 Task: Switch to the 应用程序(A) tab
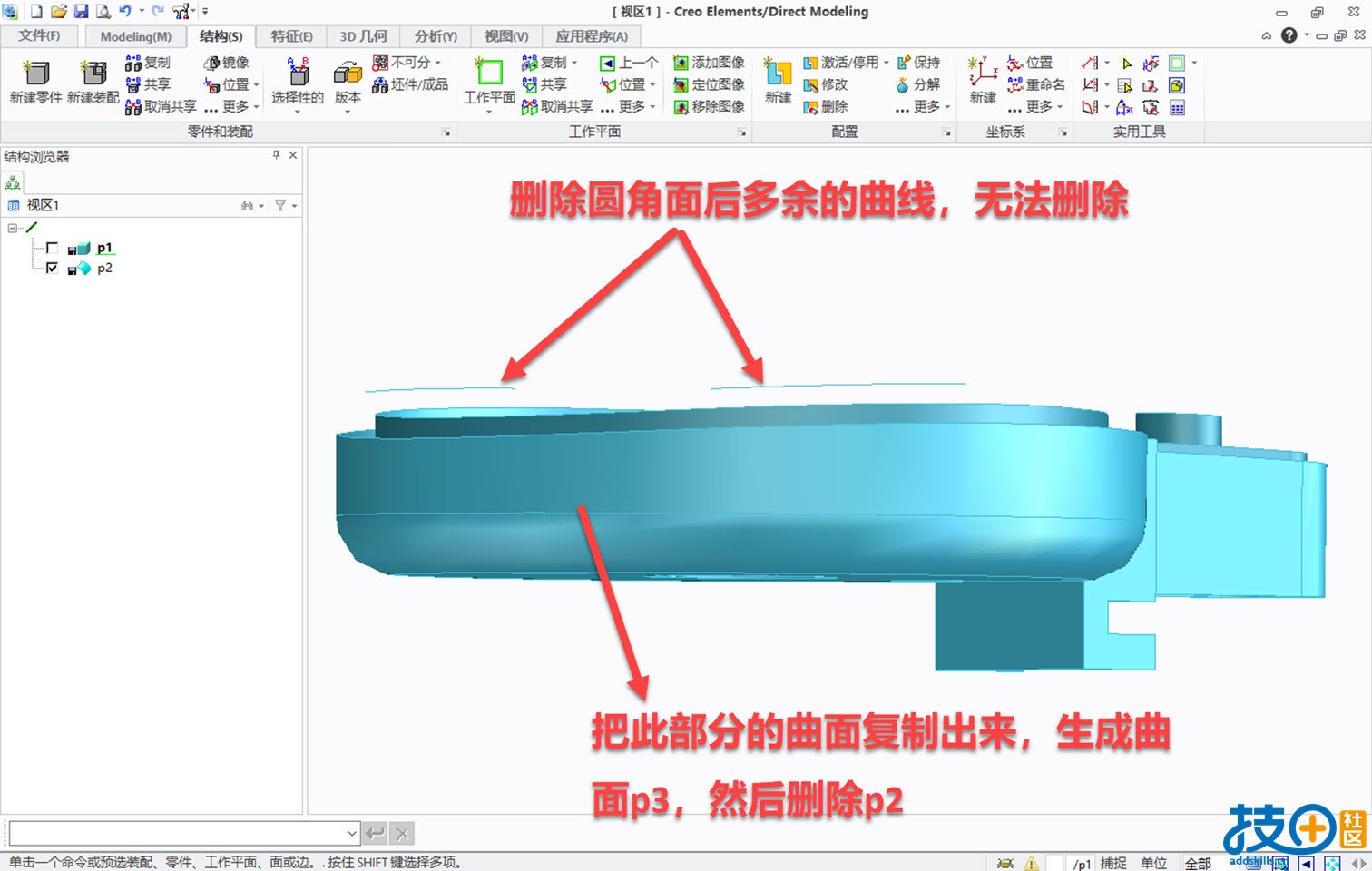[x=592, y=36]
